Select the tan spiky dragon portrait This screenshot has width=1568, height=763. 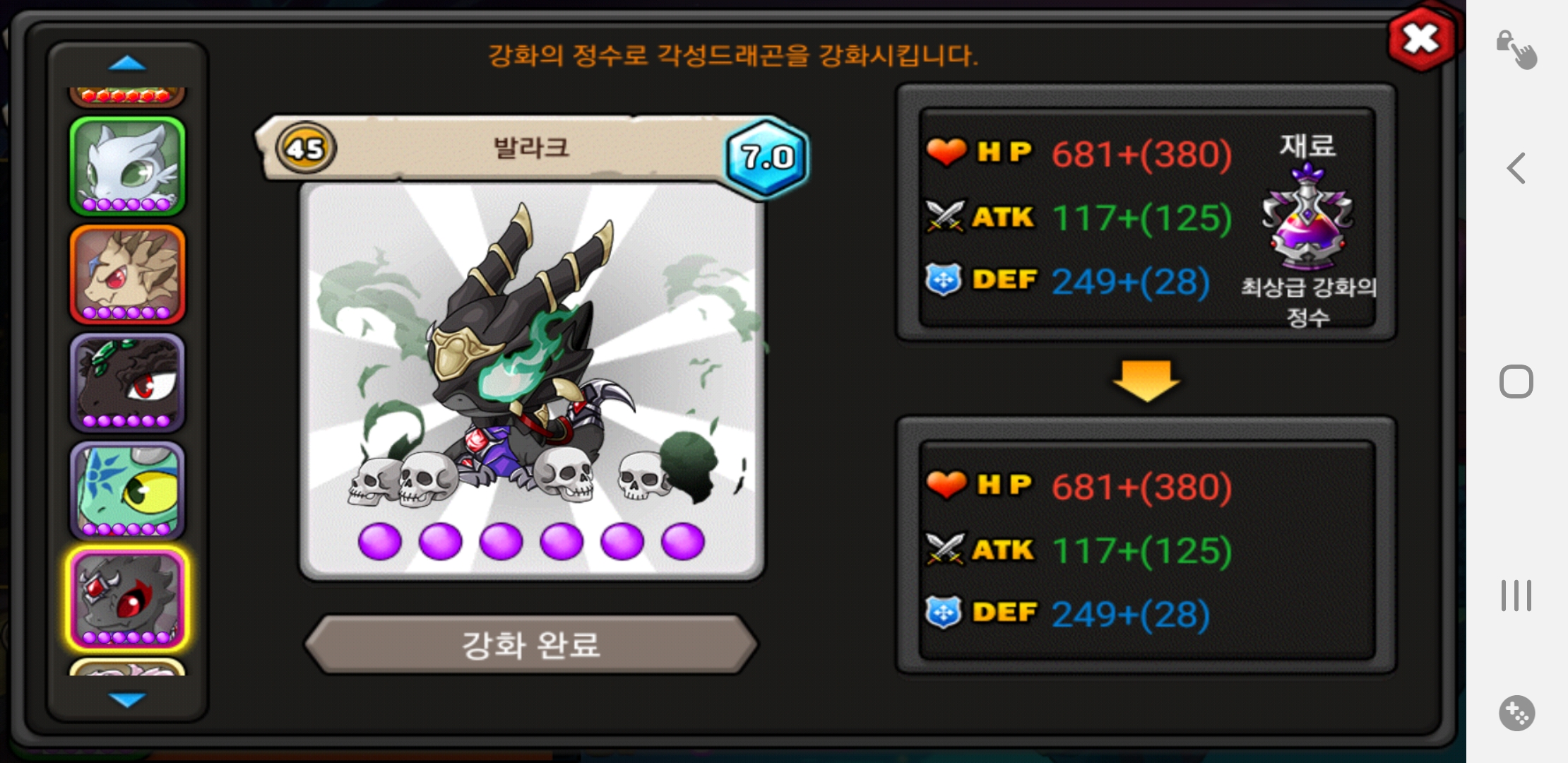coord(127,274)
